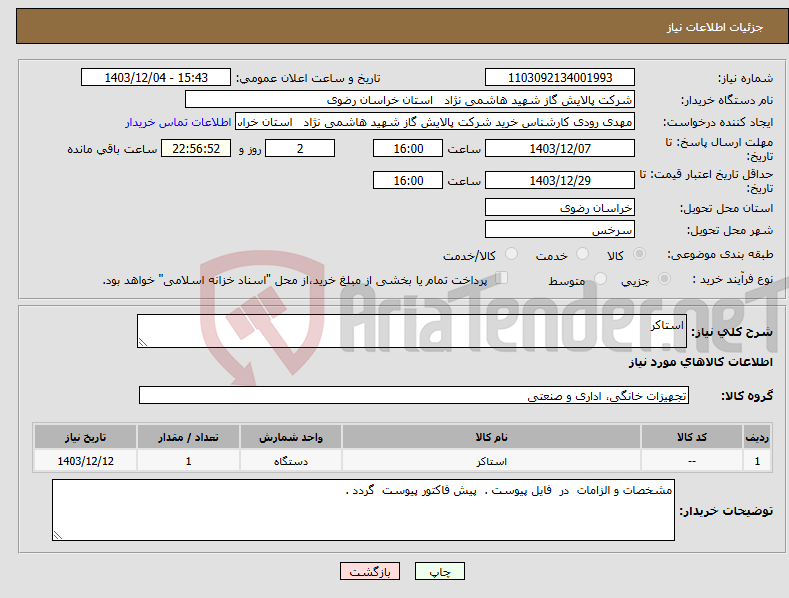
Task: Click the announcement date field 1403/12/04 - 15:43
Action: coord(155,78)
